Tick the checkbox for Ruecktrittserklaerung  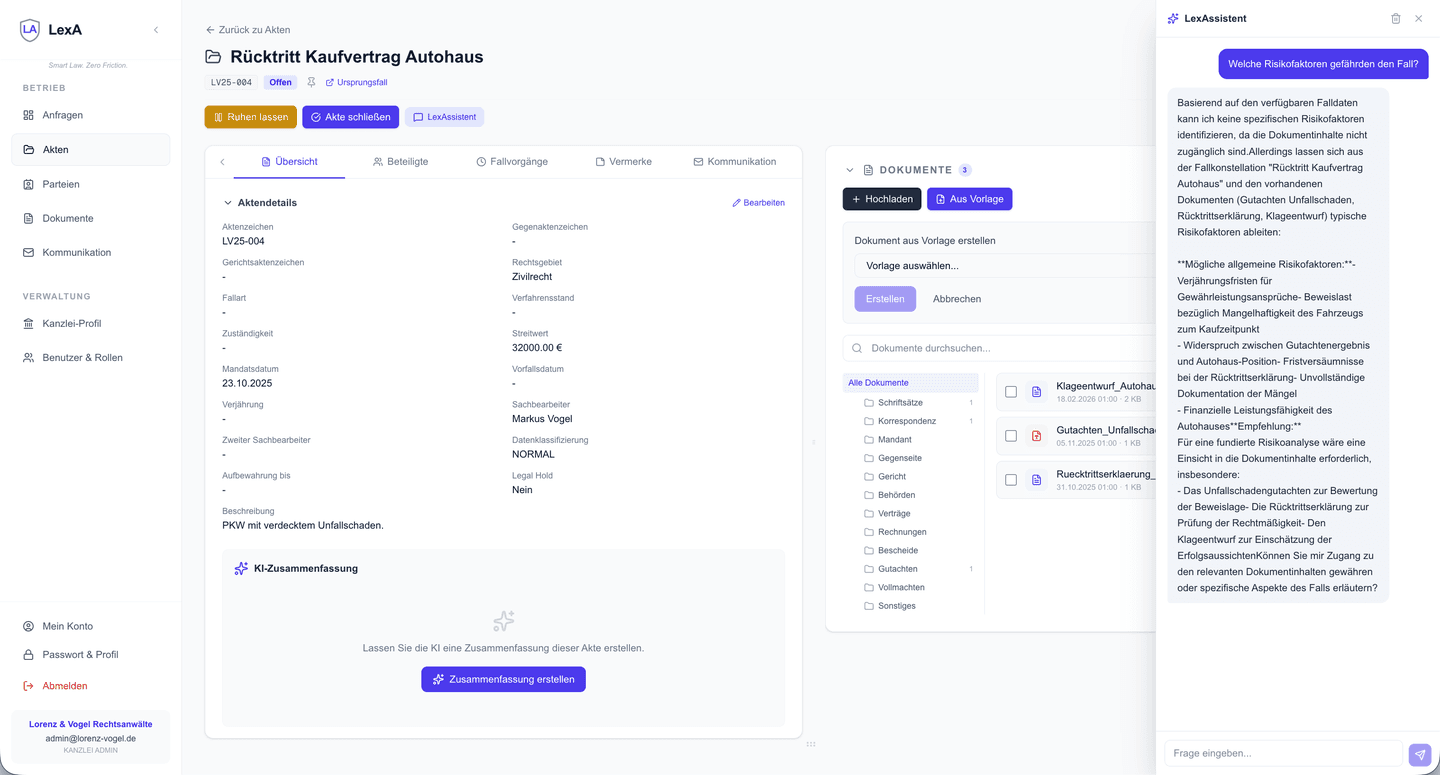tap(1010, 479)
